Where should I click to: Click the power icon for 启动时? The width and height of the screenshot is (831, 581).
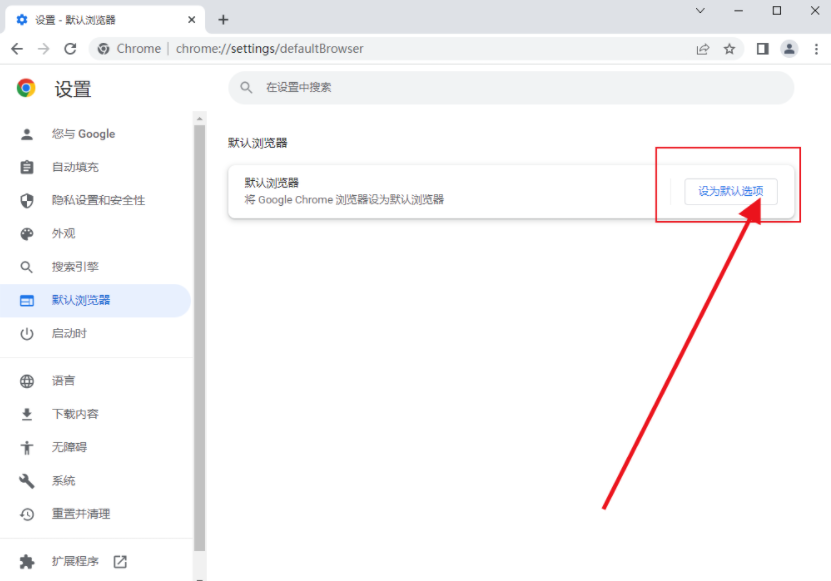coord(26,333)
